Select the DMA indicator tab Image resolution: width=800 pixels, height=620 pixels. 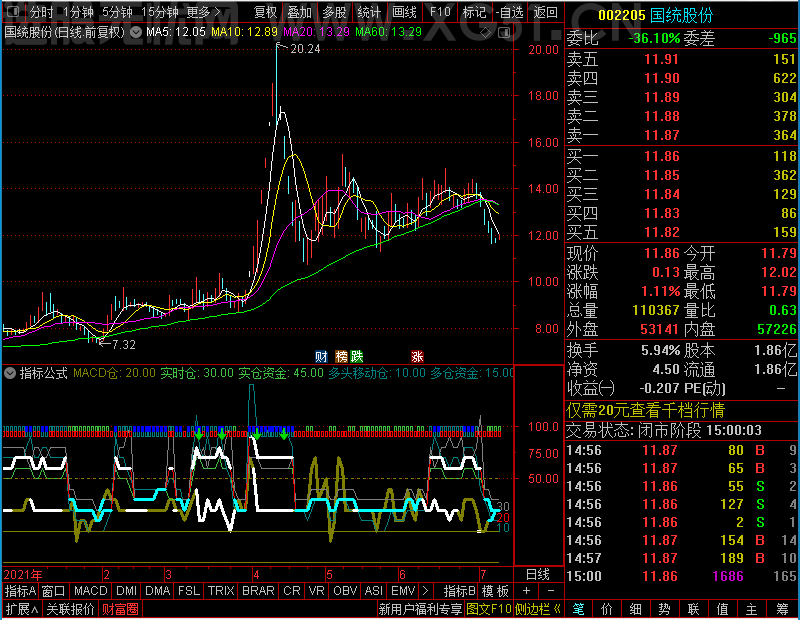158,590
